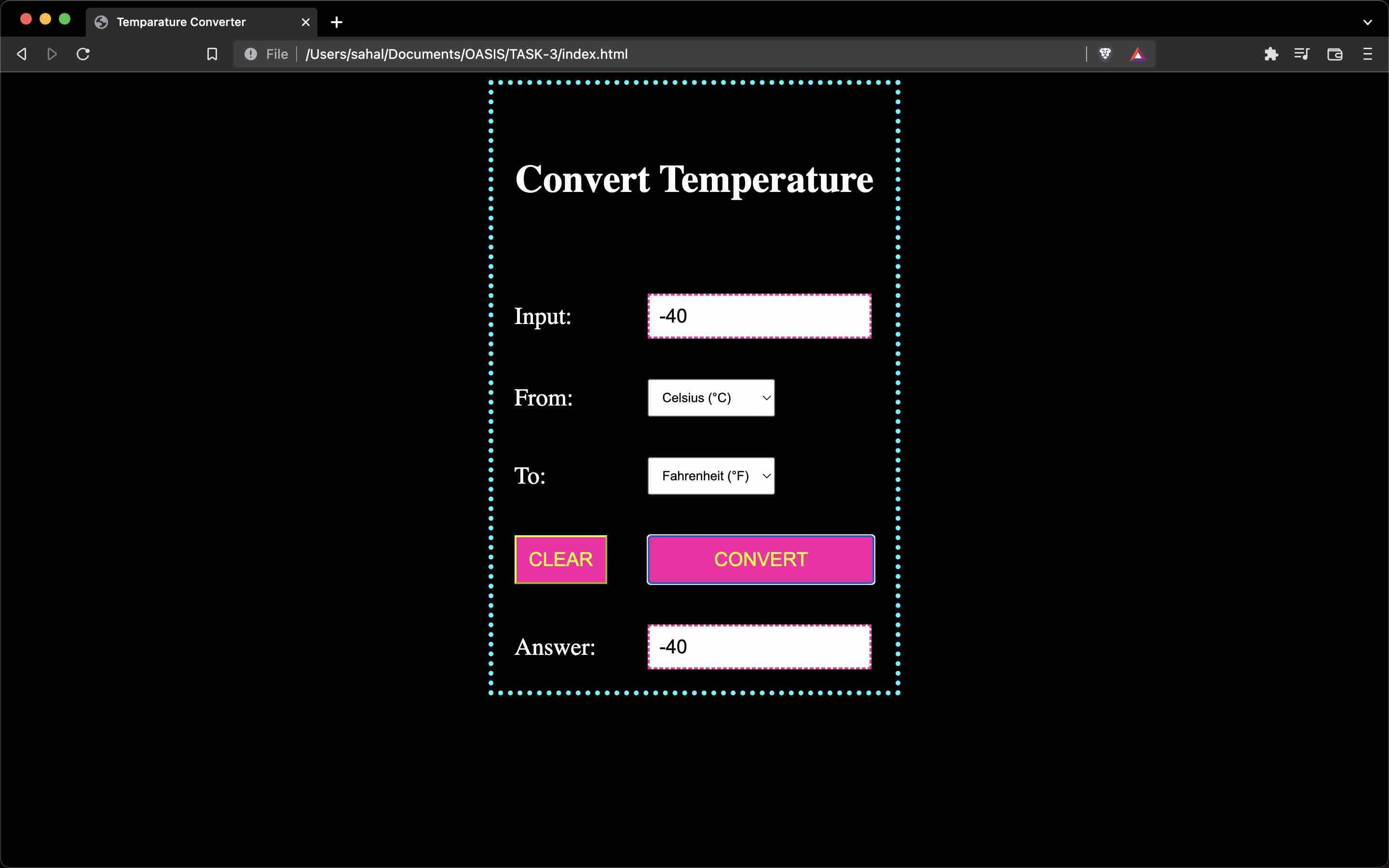Click the Input temperature field
This screenshot has width=1389, height=868.
tap(759, 316)
